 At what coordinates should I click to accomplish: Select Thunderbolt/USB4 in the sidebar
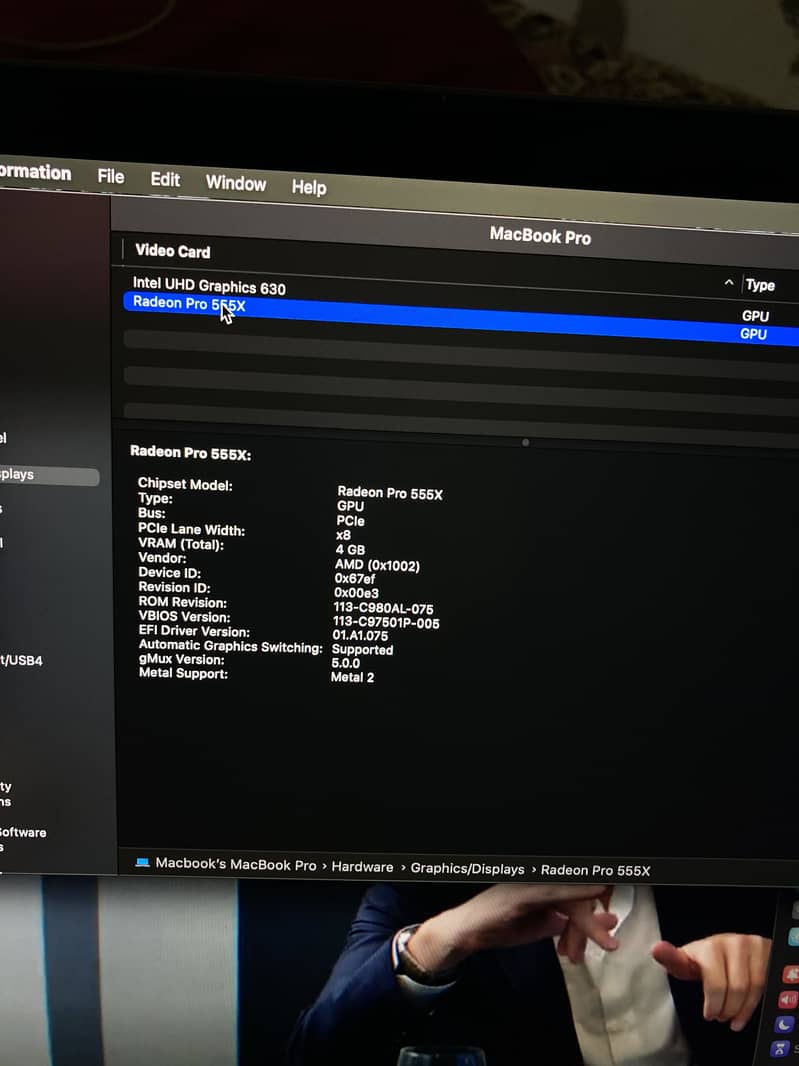(x=21, y=660)
